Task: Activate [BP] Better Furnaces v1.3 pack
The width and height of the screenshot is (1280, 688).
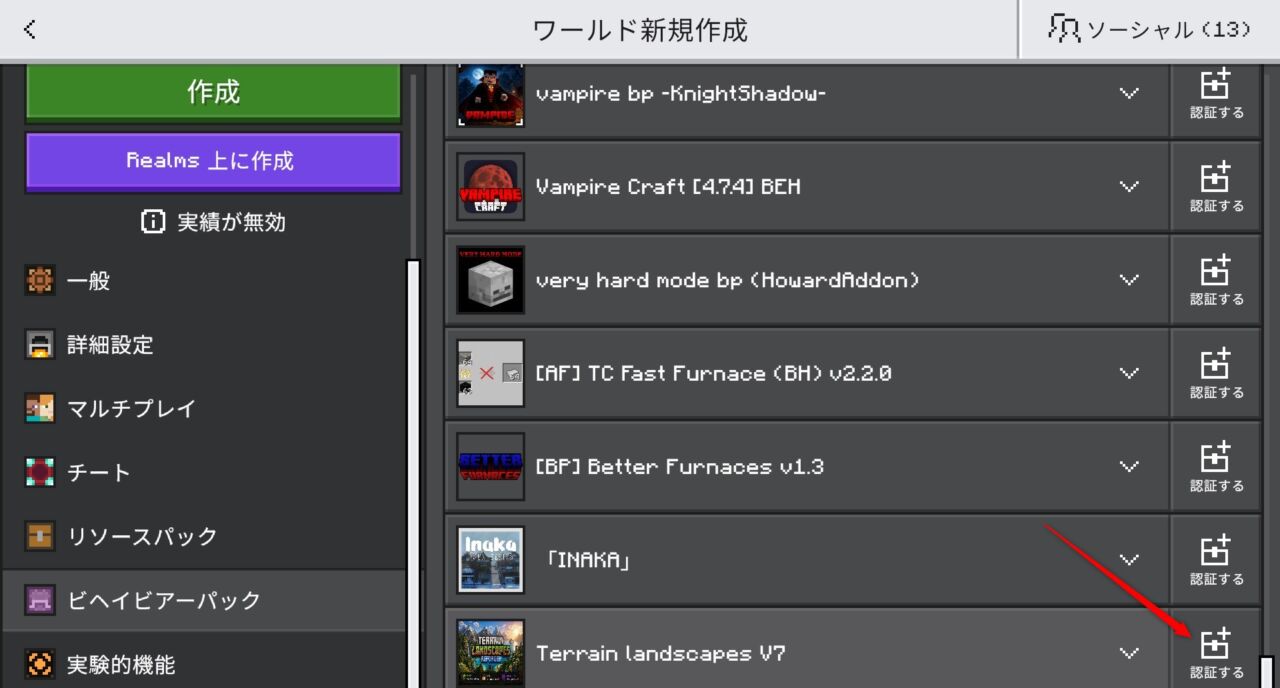Action: (x=1216, y=467)
